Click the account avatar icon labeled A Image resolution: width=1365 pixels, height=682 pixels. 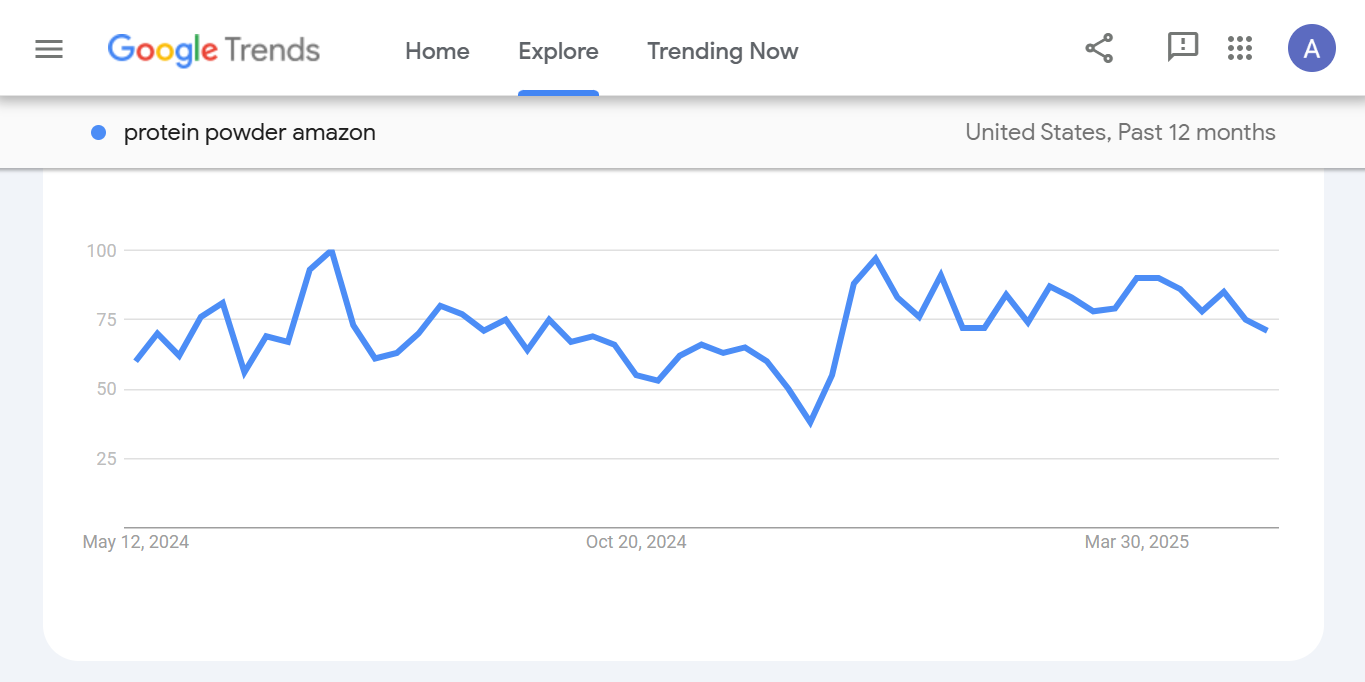coord(1311,47)
